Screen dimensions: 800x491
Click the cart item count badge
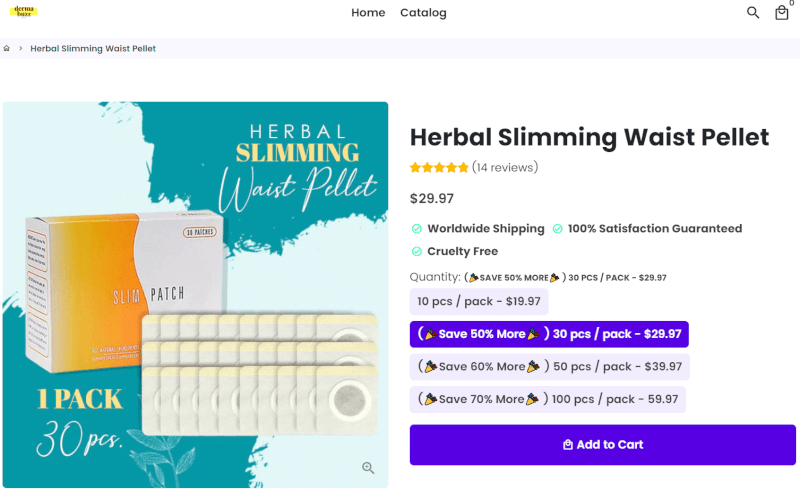tap(791, 4)
